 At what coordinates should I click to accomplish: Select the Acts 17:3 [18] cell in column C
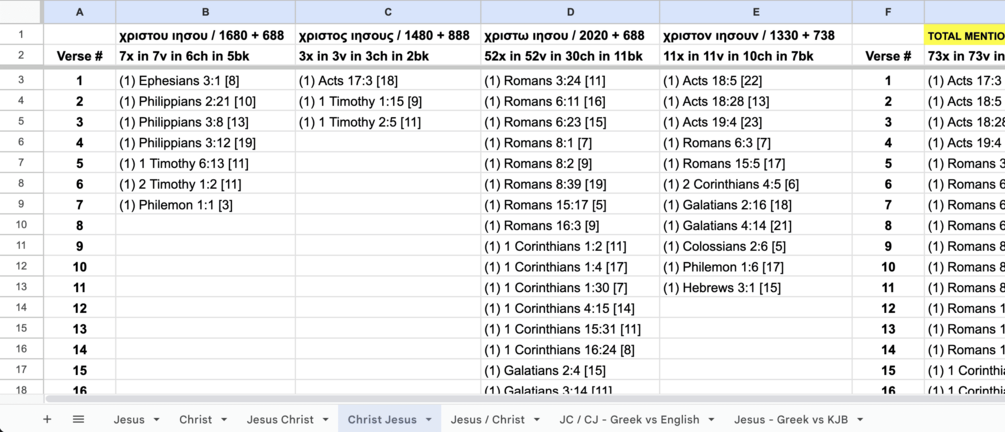pyautogui.click(x=387, y=81)
